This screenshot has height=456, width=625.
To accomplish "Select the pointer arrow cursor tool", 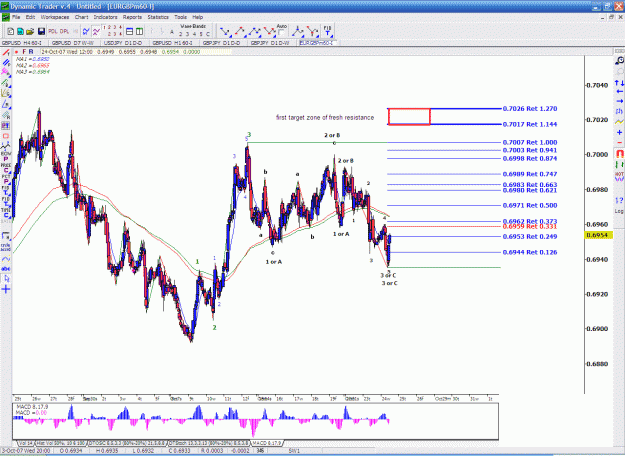I will click(6, 279).
